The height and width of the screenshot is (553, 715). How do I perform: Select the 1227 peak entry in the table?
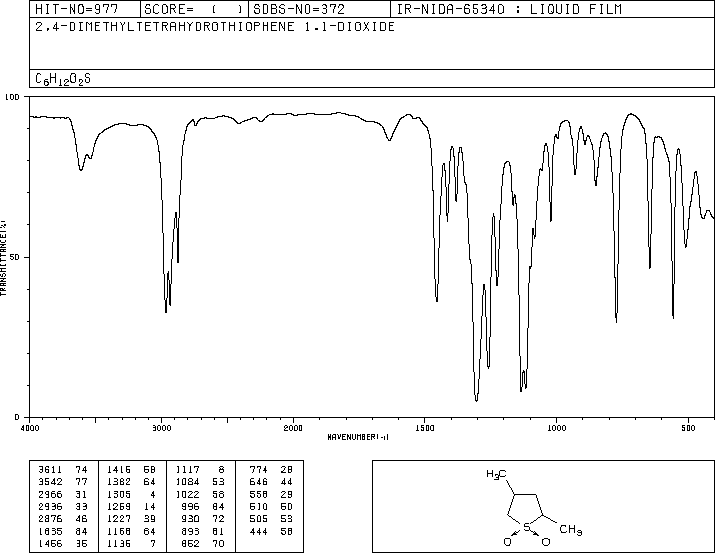tap(131, 519)
